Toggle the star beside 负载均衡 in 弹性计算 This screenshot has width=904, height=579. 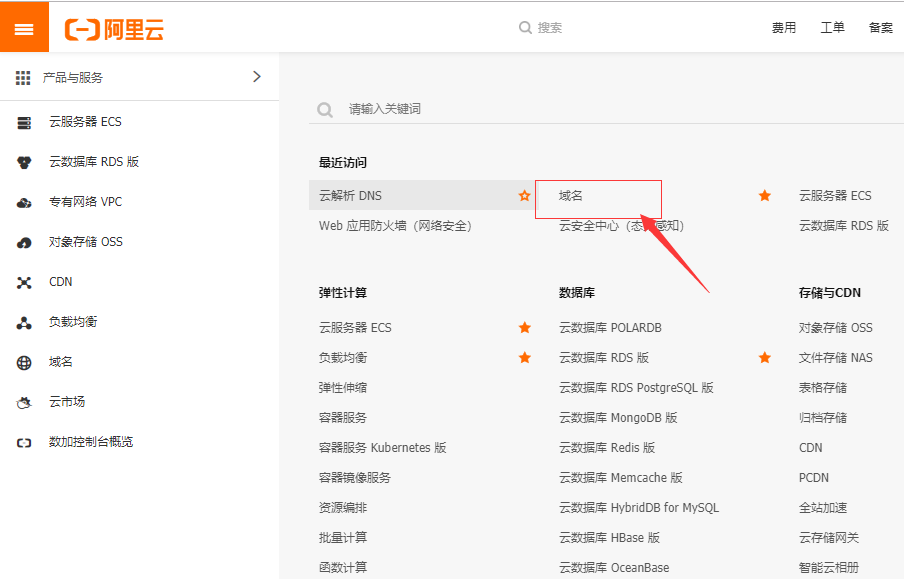click(524, 357)
